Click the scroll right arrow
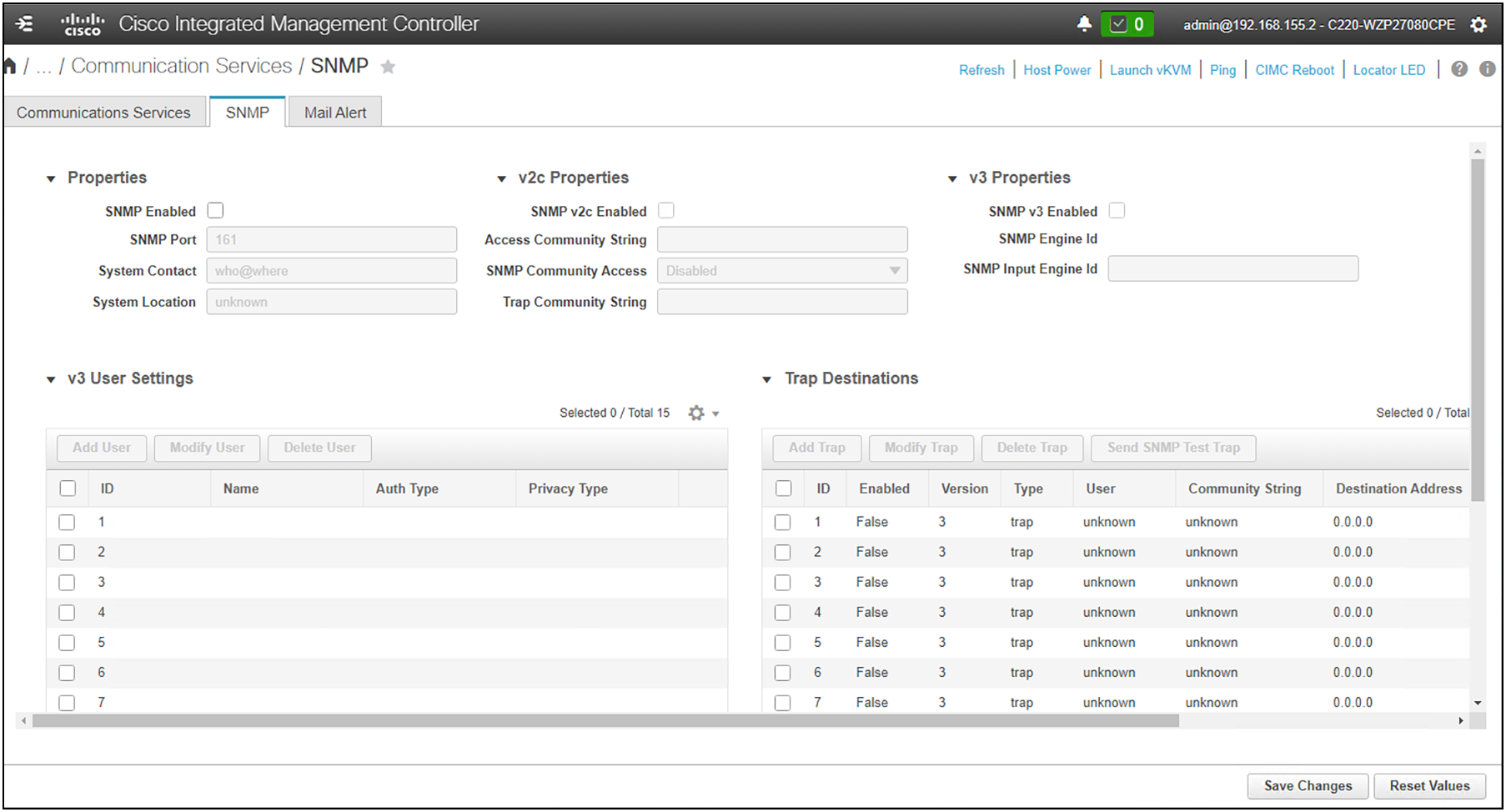 click(x=1461, y=720)
